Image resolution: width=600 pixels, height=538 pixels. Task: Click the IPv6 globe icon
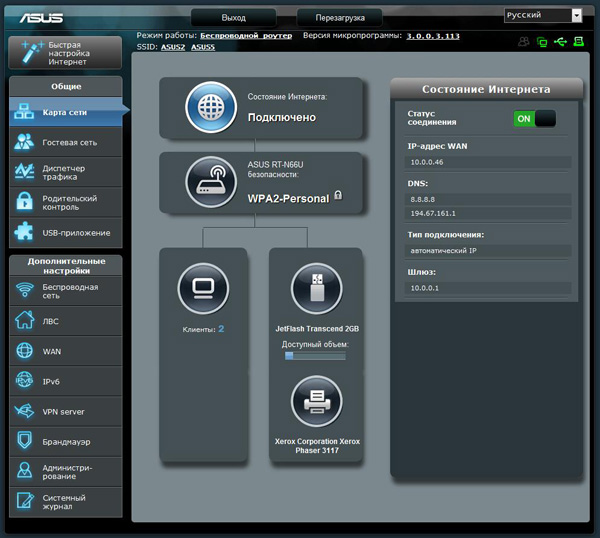24,380
